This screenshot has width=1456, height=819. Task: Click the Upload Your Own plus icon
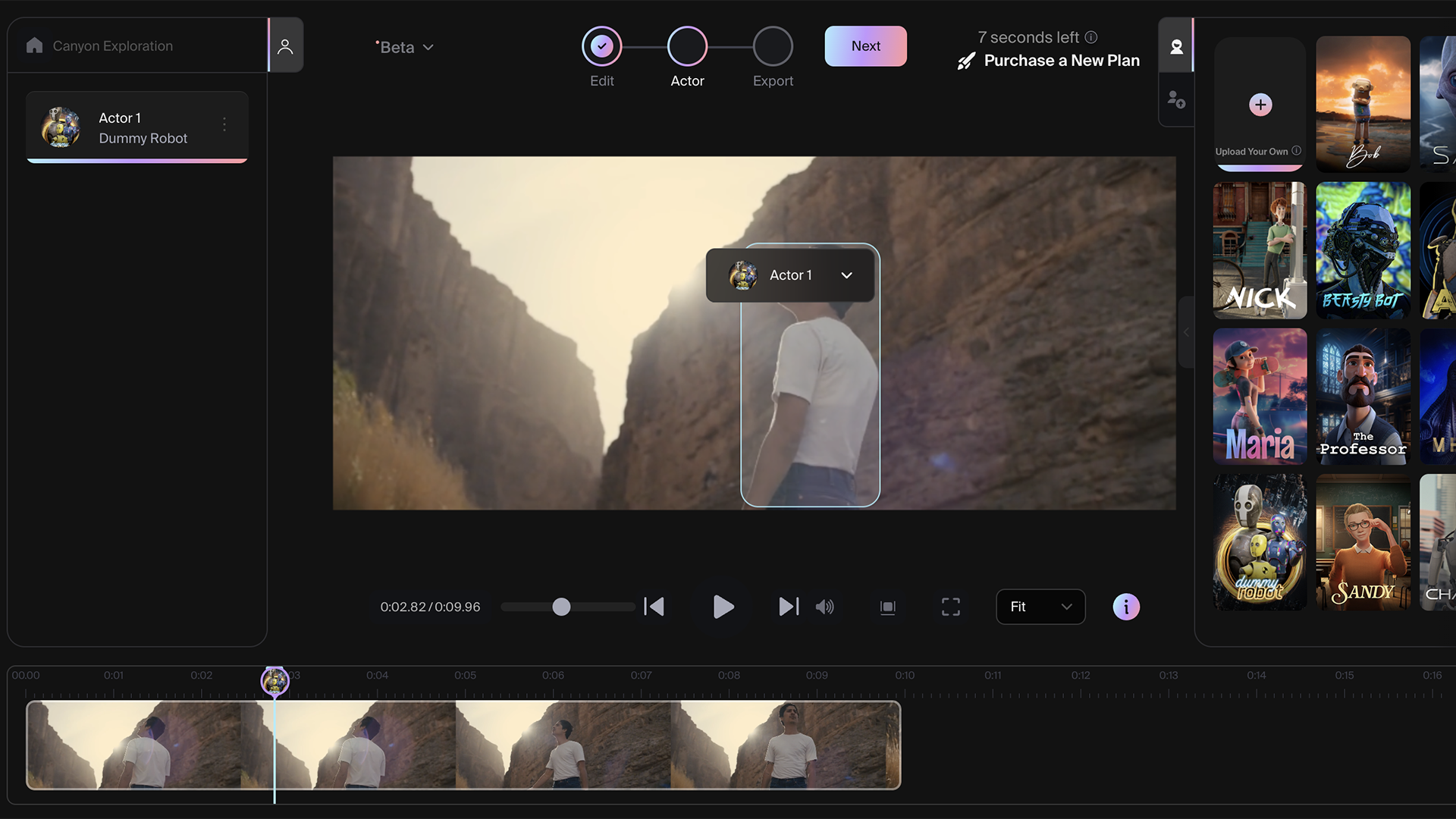click(x=1260, y=105)
